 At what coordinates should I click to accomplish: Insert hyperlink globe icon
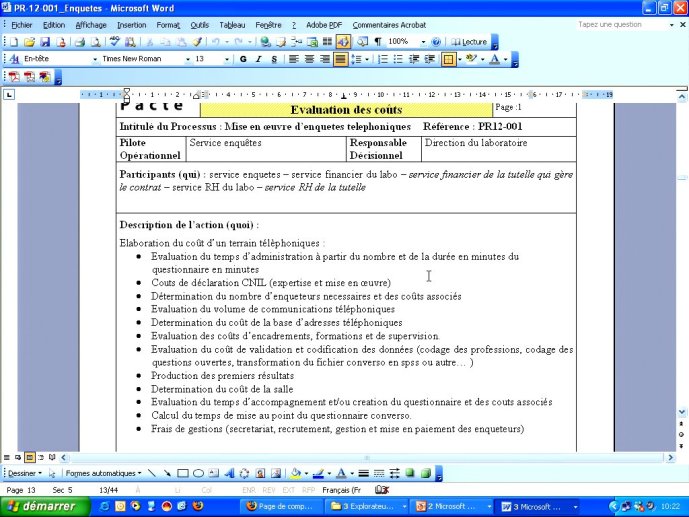coord(265,42)
